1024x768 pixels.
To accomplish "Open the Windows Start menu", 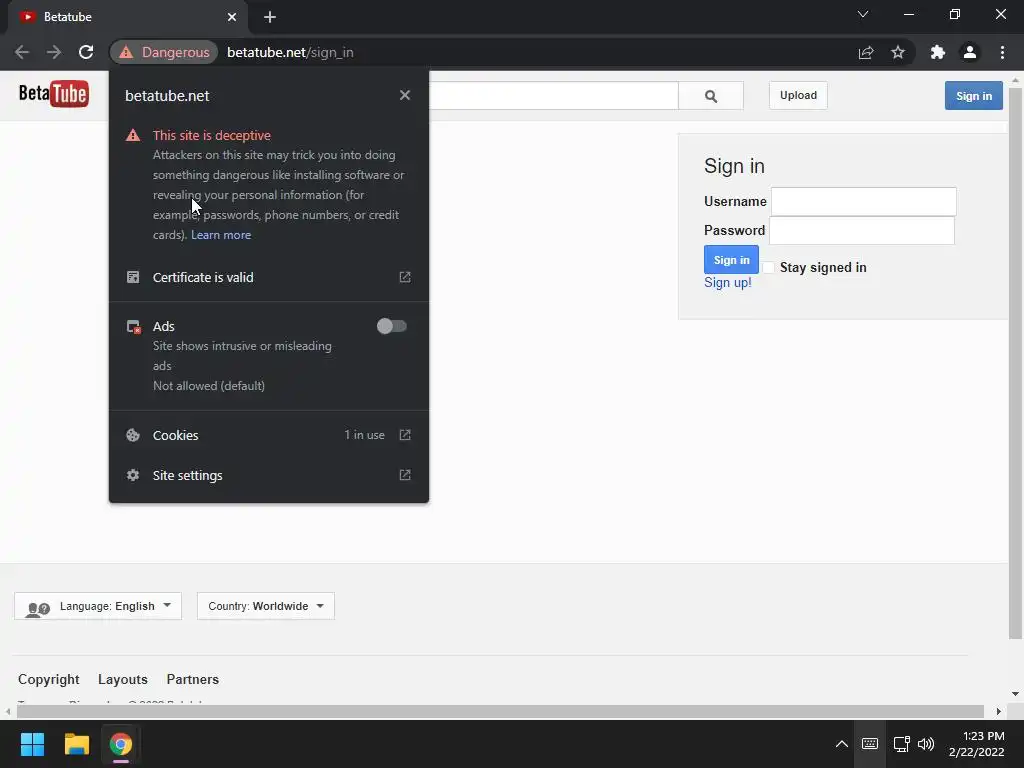I will pyautogui.click(x=32, y=744).
